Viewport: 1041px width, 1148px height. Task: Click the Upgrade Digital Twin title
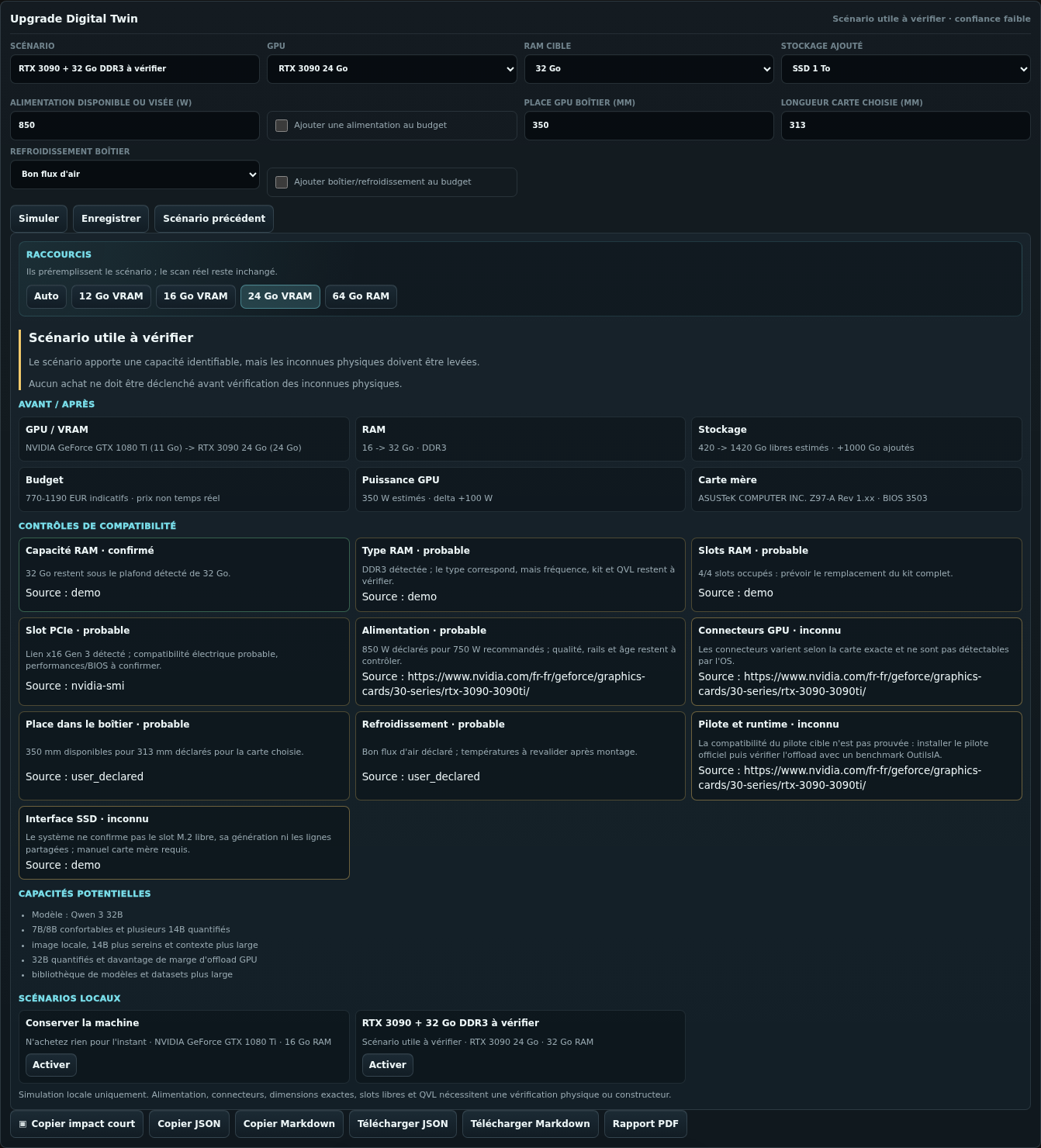pos(74,19)
